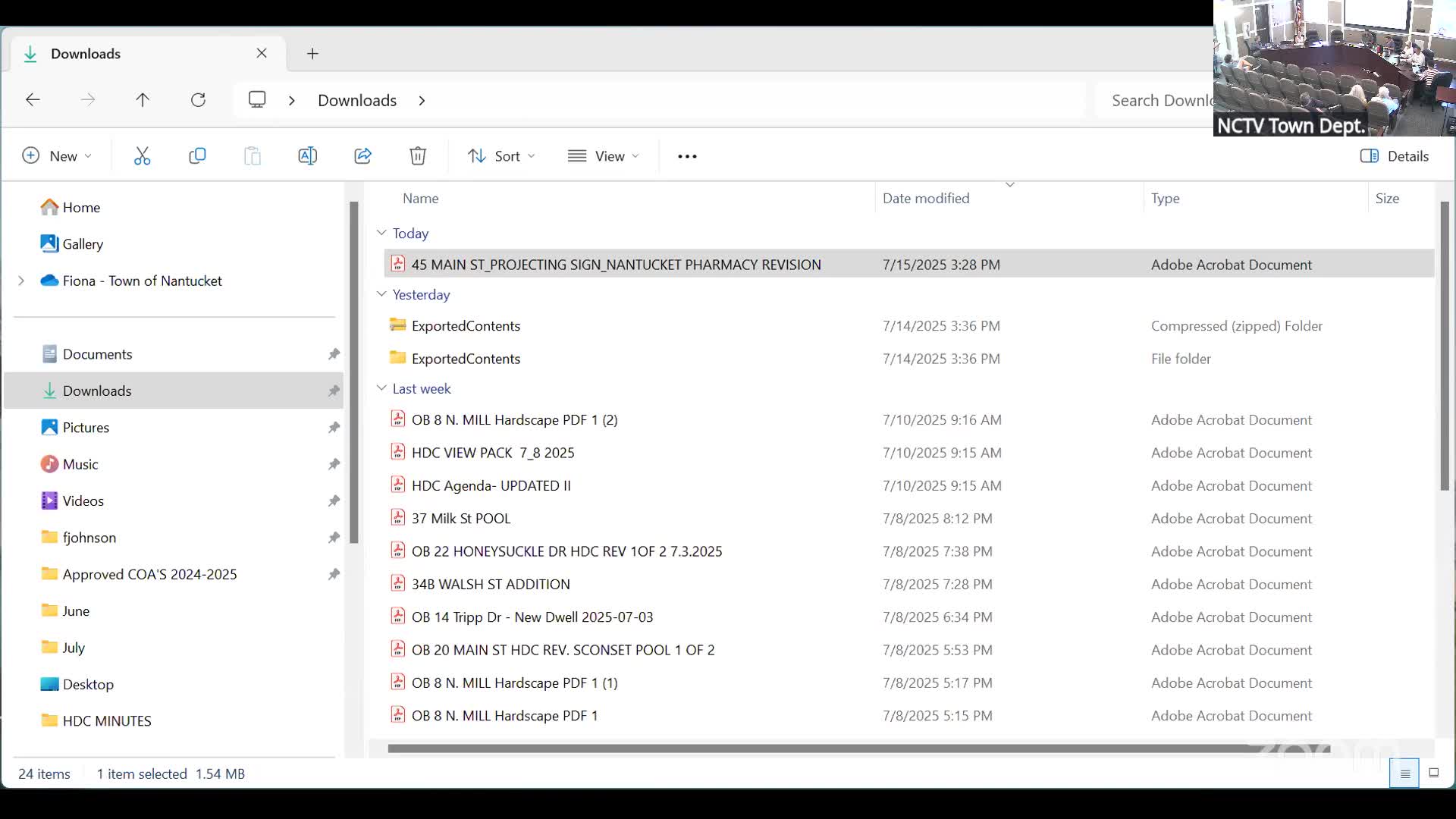Go up one folder level
The height and width of the screenshot is (819, 1456).
[143, 100]
